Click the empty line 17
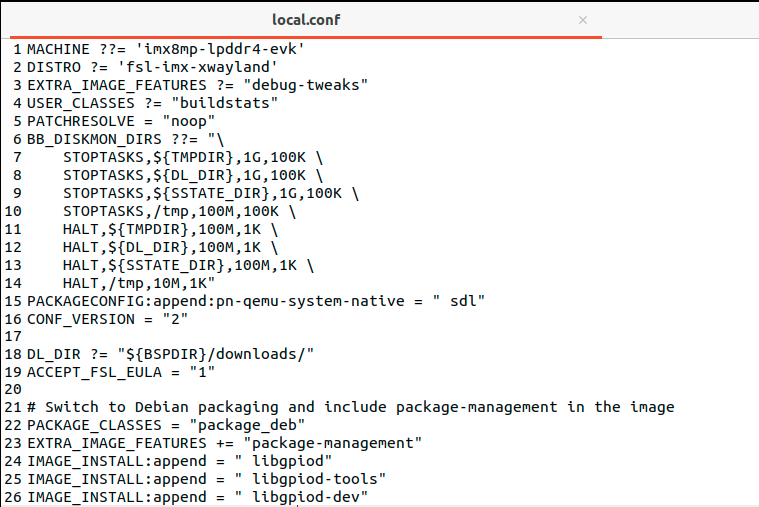Screen dimensions: 759x507 point(200,337)
